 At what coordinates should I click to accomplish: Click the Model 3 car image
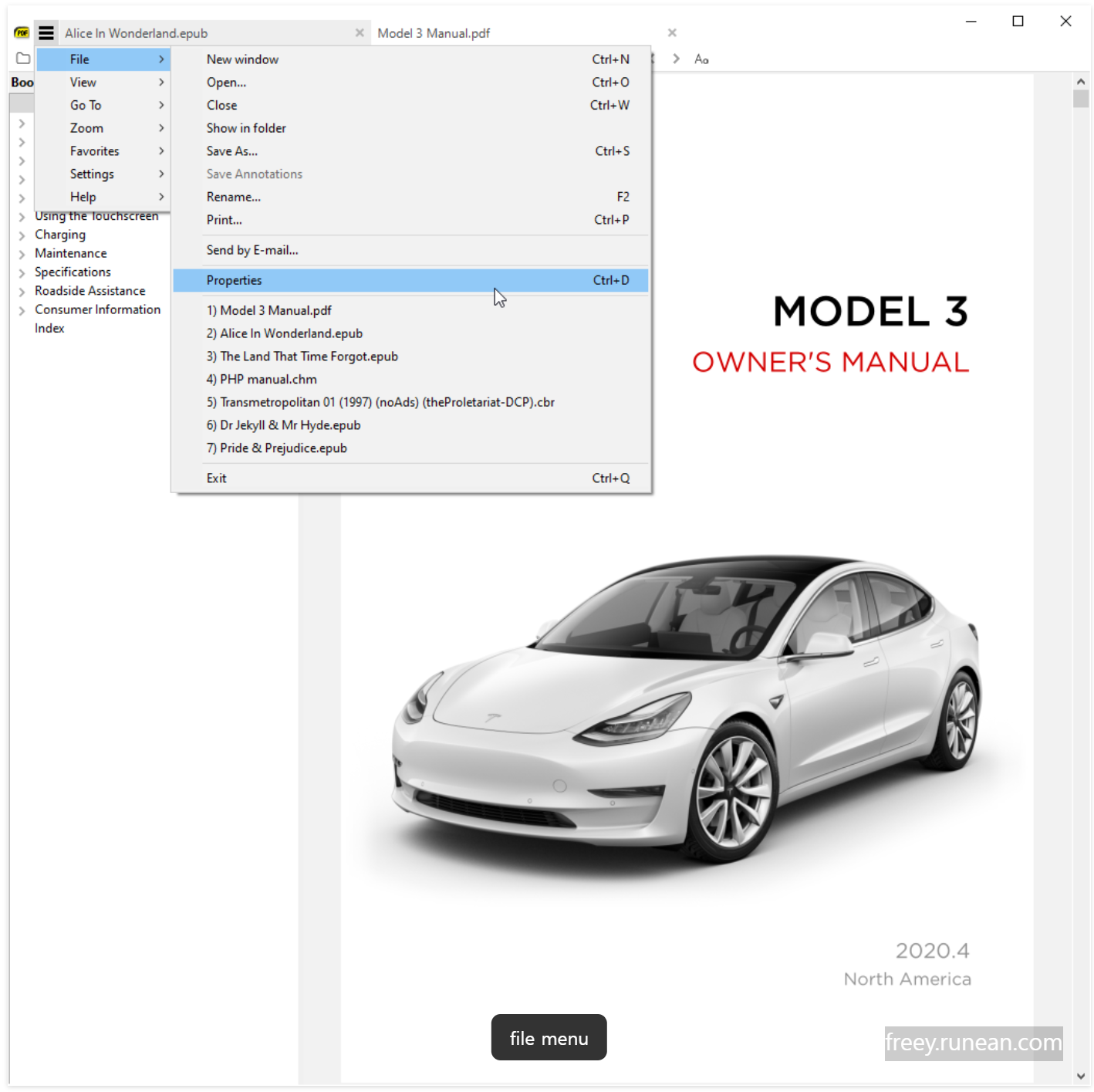pyautogui.click(x=687, y=710)
